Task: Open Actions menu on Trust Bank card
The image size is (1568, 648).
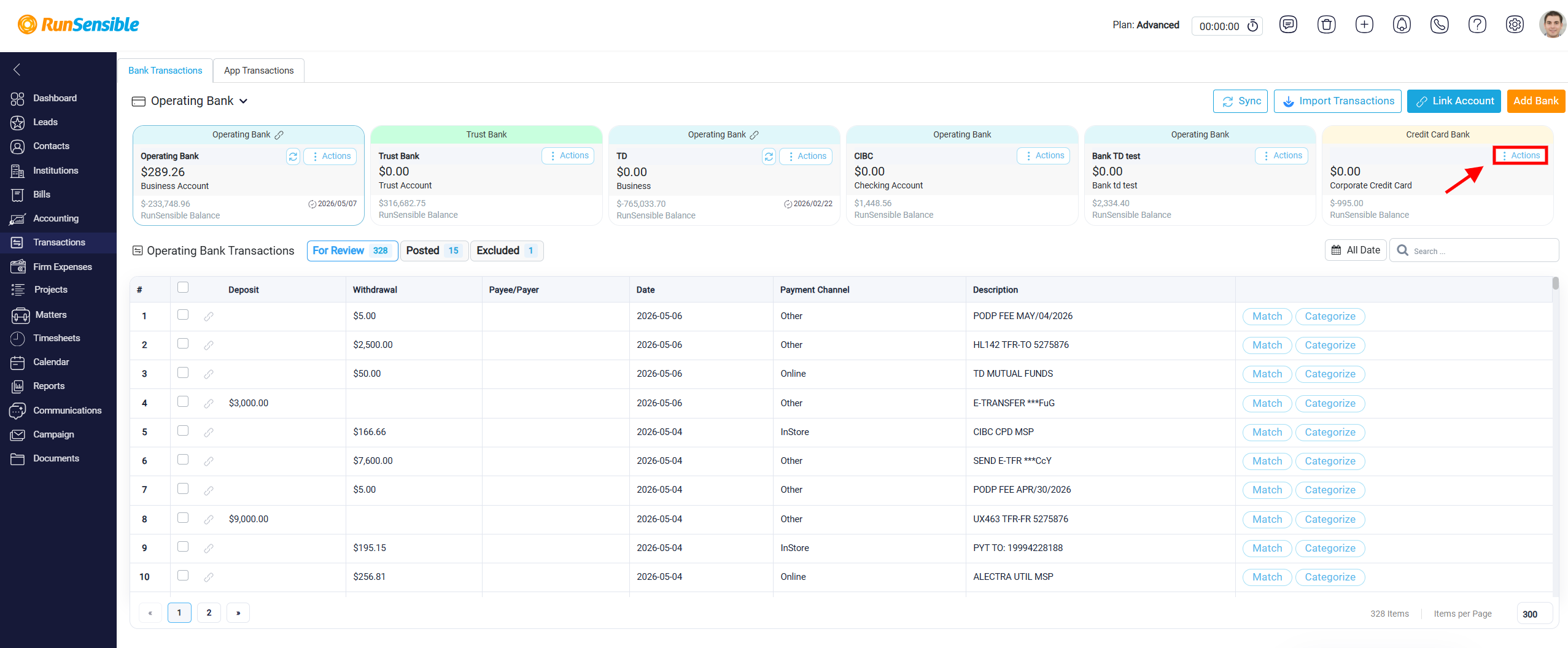Action: click(568, 156)
